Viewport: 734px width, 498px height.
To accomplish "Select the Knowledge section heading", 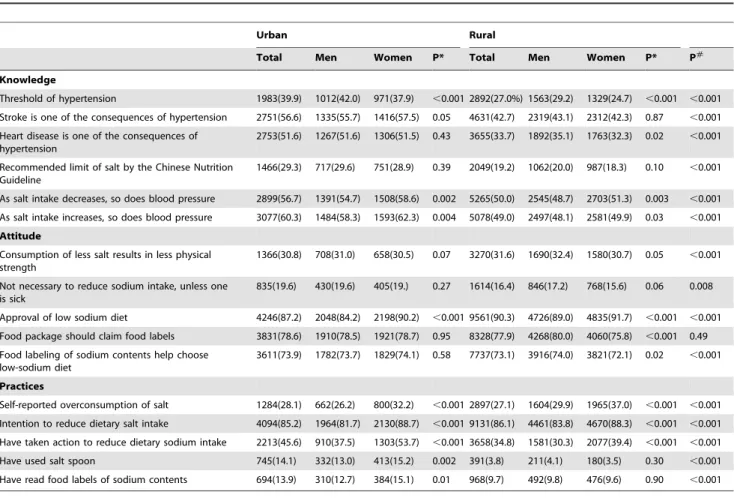I will pos(28,80).
